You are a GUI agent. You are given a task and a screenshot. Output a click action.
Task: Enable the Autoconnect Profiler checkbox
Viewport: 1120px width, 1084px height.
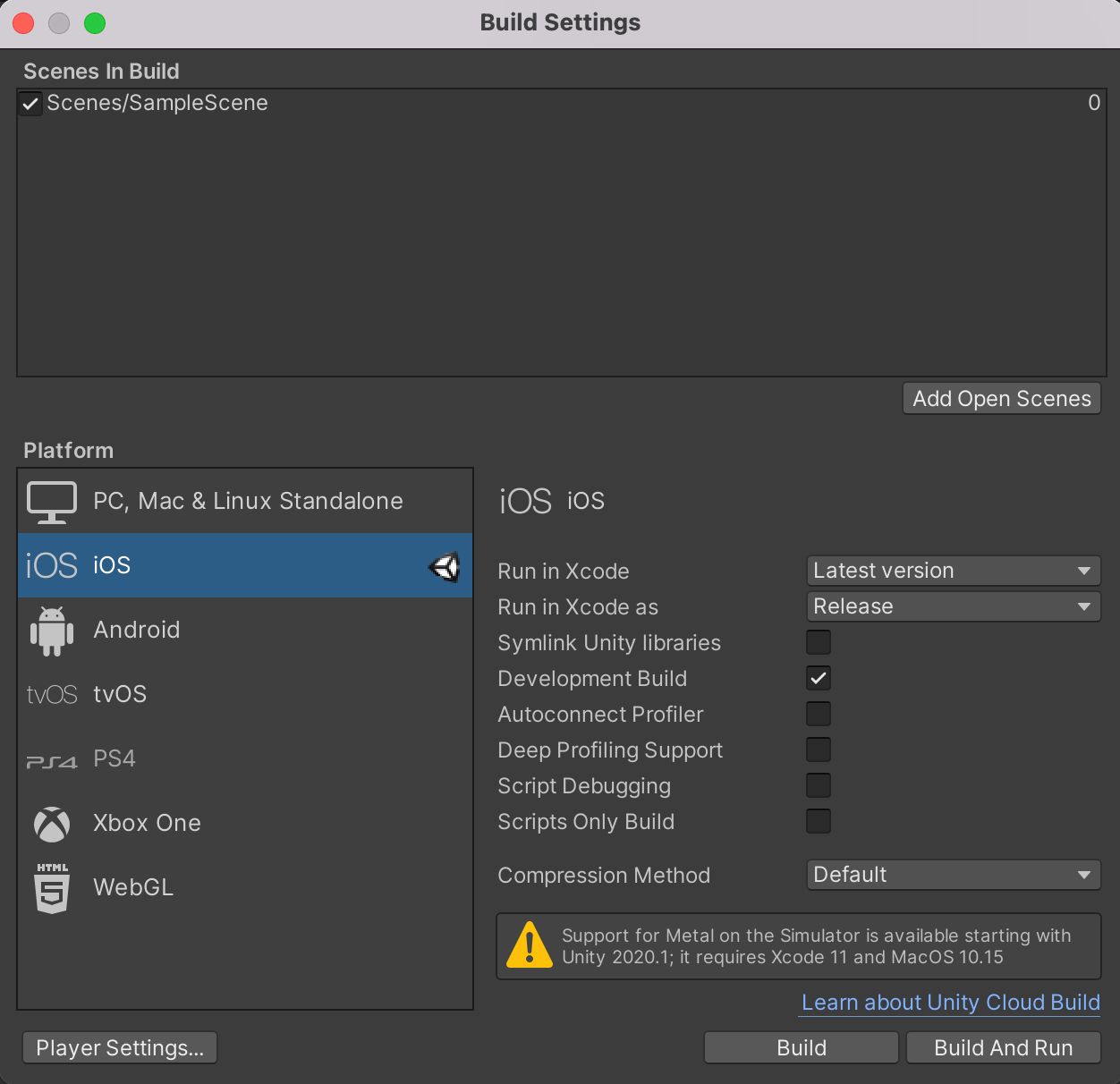819,714
